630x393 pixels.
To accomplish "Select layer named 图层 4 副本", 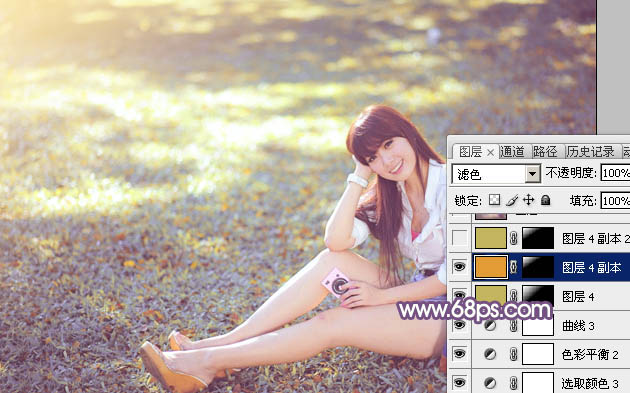I will coord(591,267).
